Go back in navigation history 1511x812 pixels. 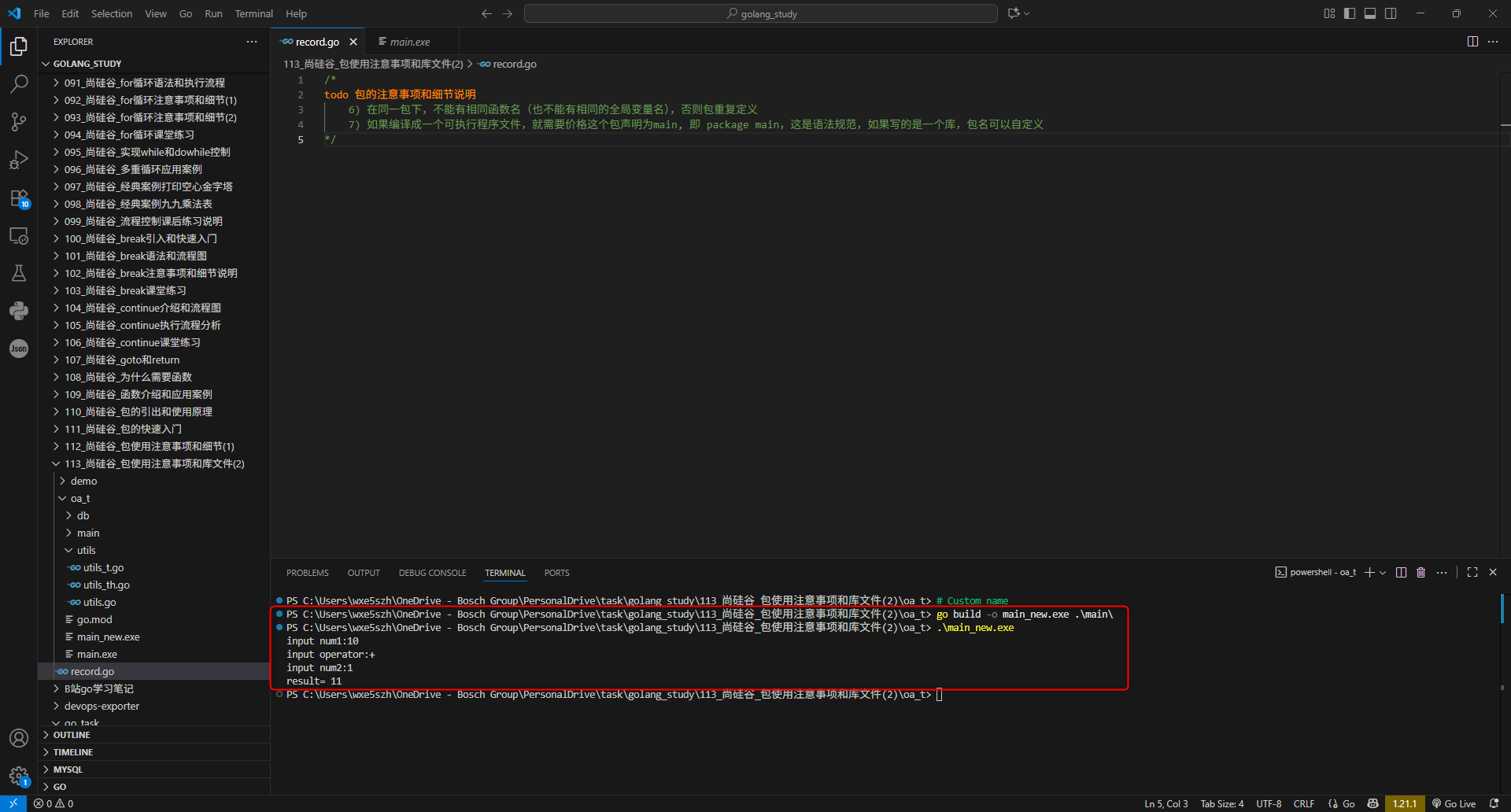(x=486, y=13)
